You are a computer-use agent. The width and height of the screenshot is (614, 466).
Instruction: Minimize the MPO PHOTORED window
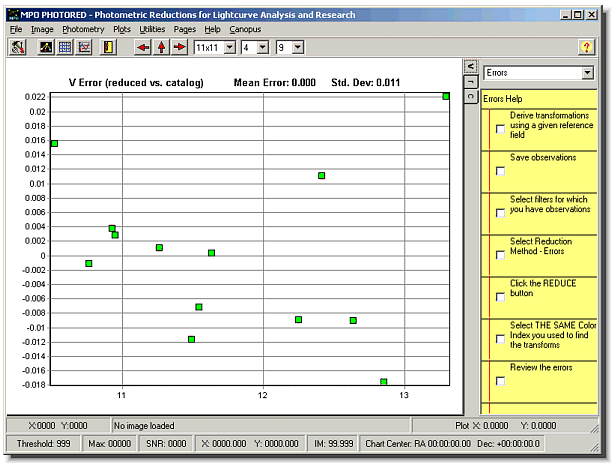tap(565, 15)
